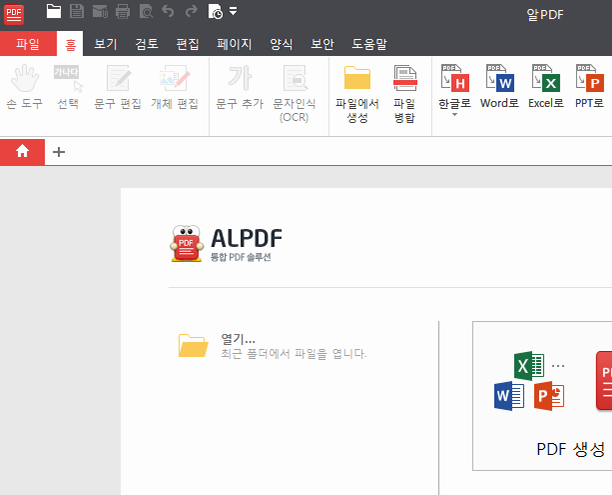Convert PDF with the 한글로 icon
Viewport: 612px width, 495px height.
455,87
